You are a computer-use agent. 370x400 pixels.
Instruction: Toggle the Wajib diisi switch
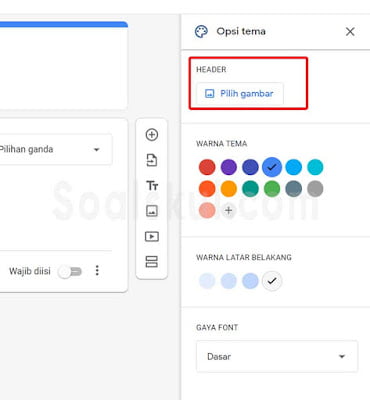tap(70, 272)
